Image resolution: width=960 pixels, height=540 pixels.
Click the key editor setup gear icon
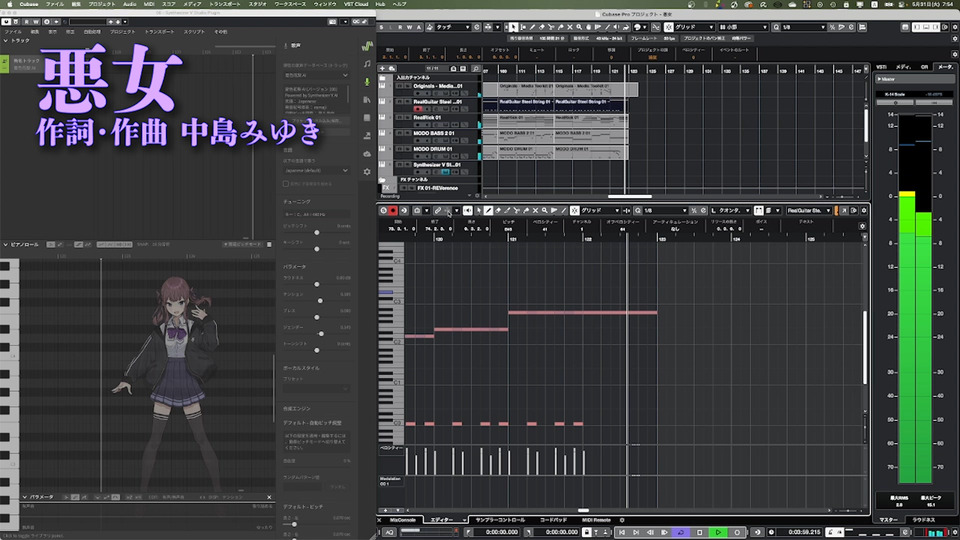(864, 210)
